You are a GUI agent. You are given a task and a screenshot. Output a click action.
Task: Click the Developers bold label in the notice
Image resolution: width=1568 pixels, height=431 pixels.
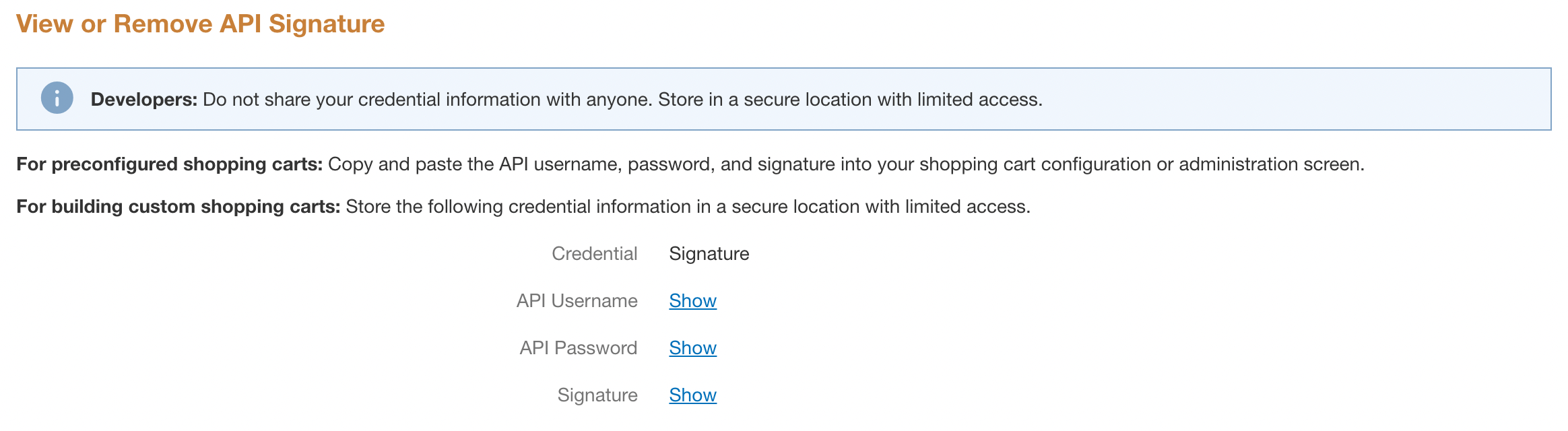coord(144,100)
